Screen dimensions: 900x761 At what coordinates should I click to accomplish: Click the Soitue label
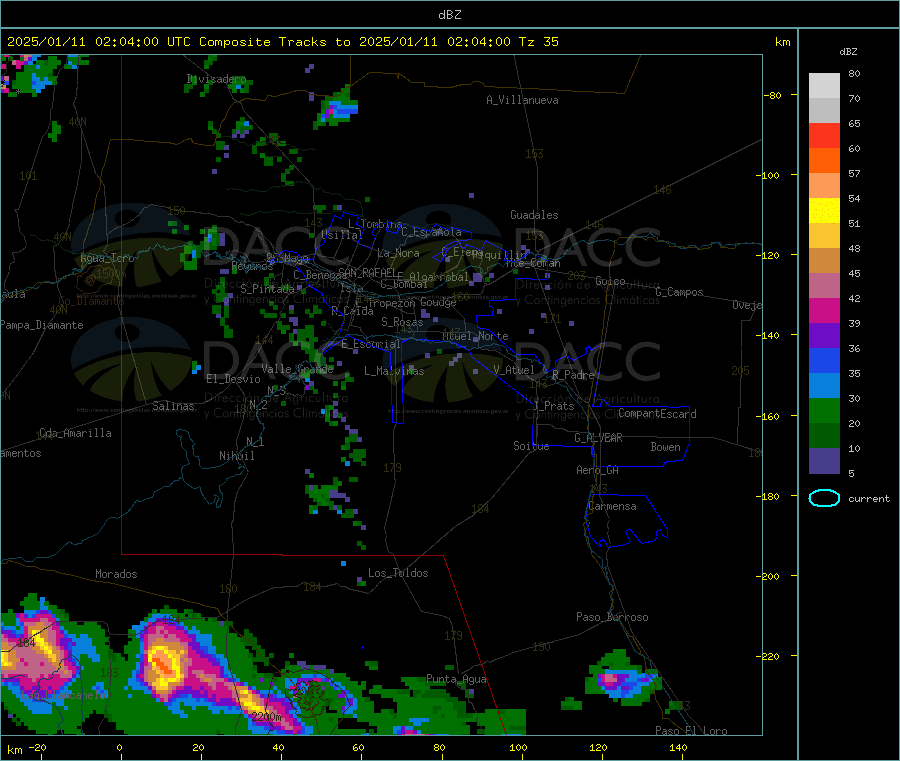[531, 445]
